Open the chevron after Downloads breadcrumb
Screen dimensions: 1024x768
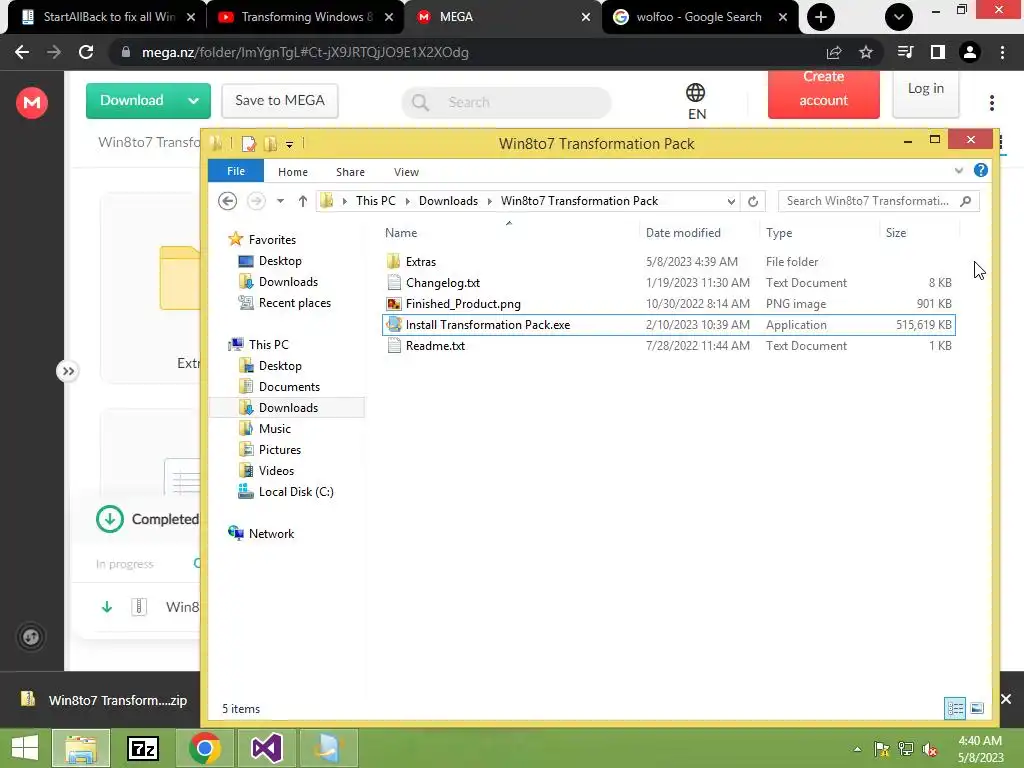(x=489, y=201)
